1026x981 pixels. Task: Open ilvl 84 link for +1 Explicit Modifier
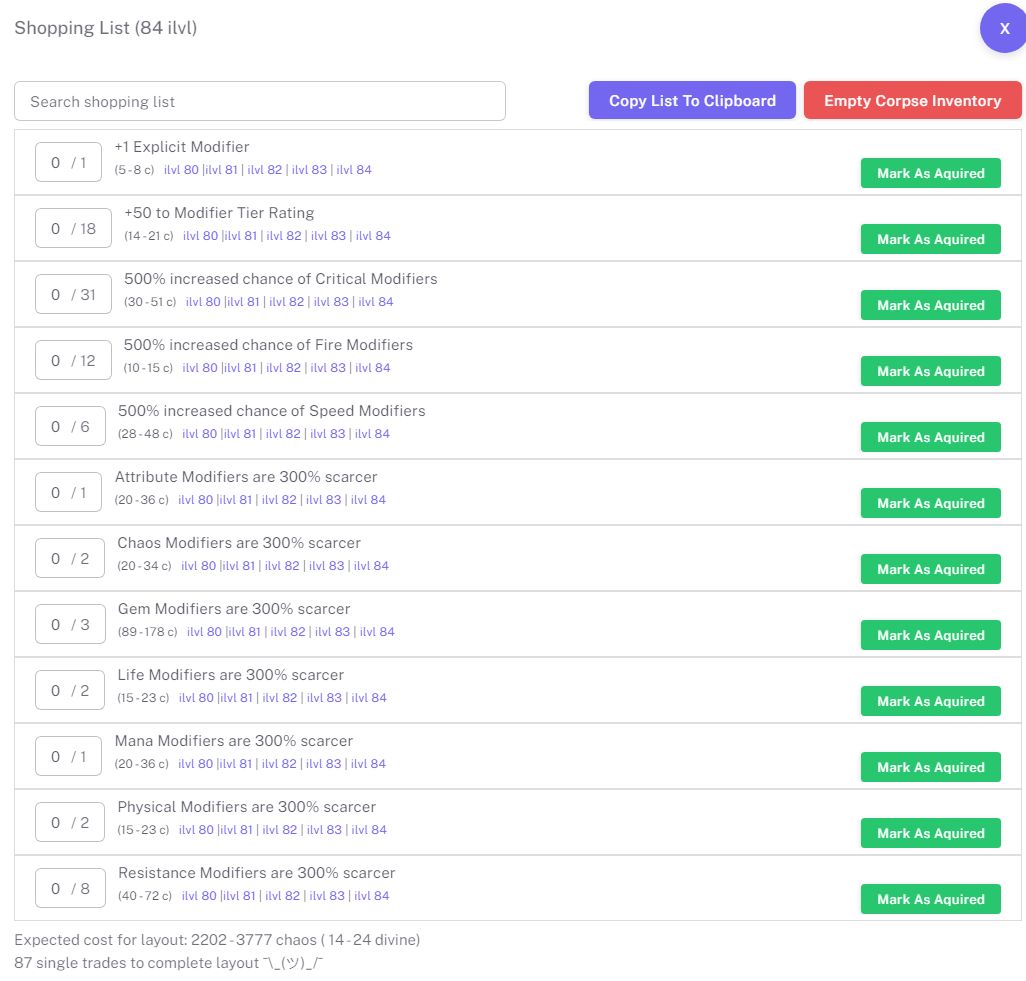click(354, 170)
